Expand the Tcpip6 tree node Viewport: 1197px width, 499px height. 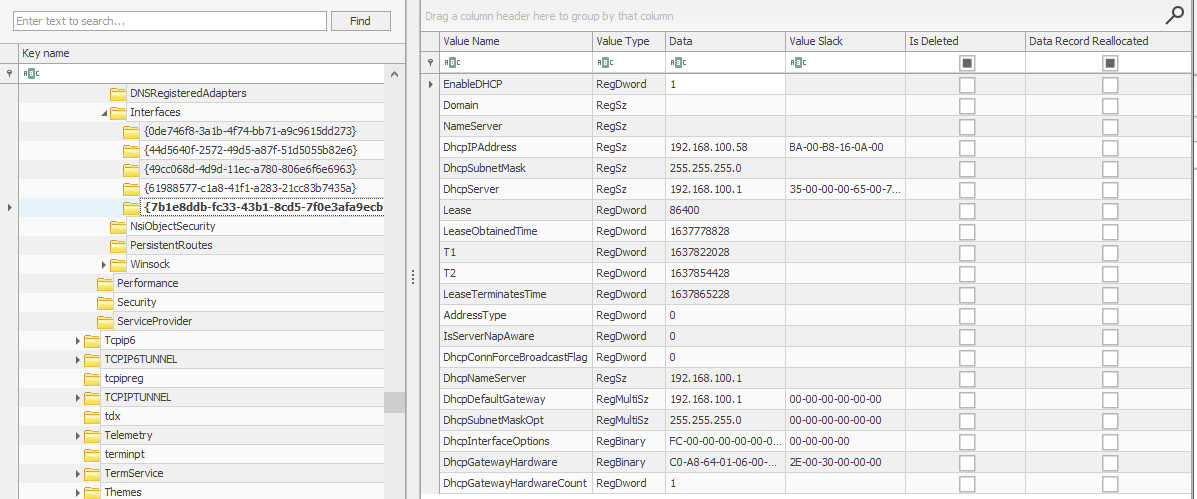(78, 340)
